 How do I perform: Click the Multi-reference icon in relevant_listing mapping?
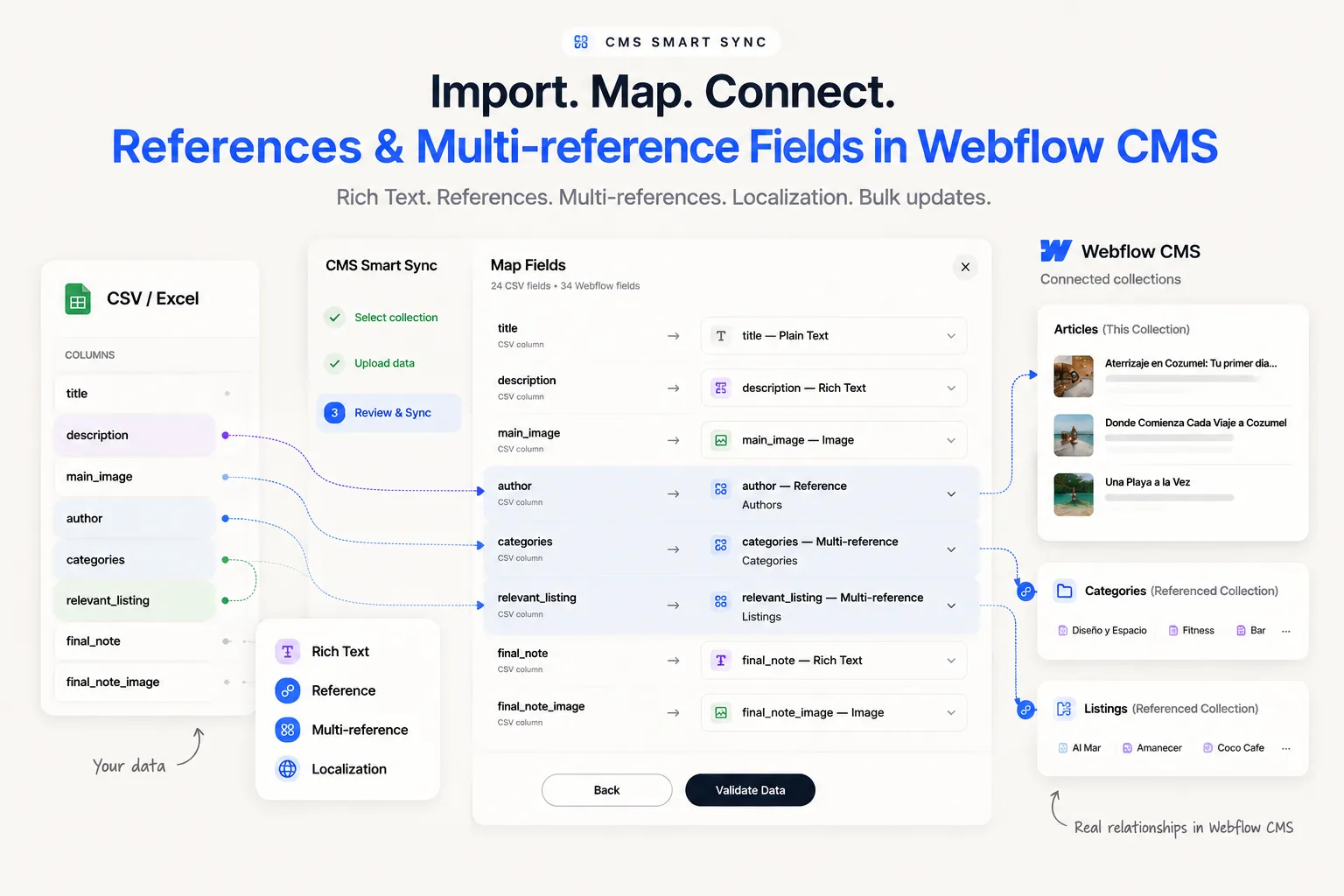721,601
